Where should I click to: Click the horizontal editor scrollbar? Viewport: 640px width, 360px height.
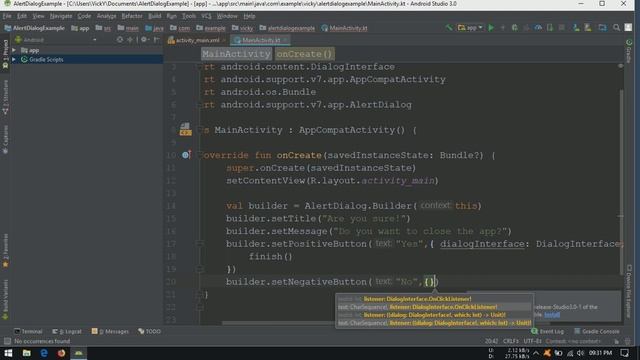278,323
